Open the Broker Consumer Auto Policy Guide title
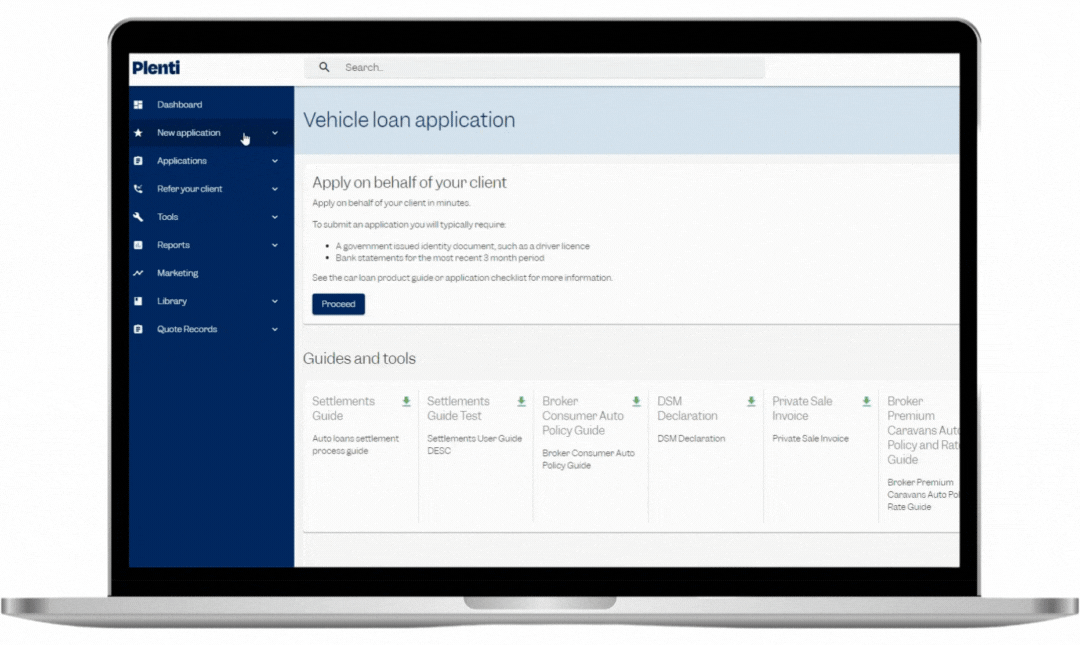 tap(583, 416)
